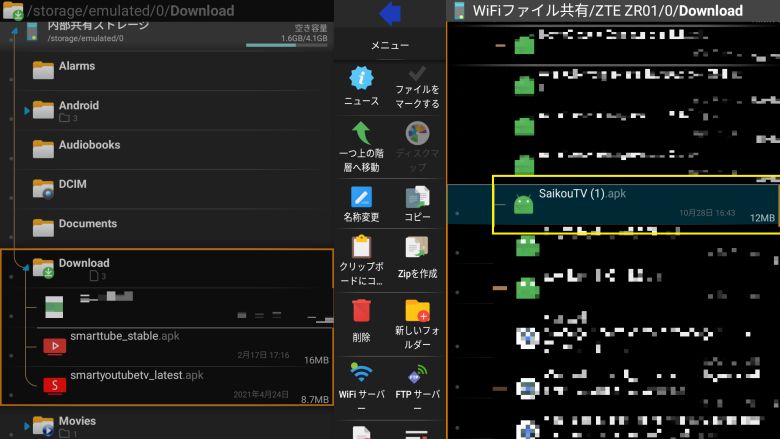780x439 pixels.
Task: Open the Audiobooks folder
Action: click(x=167, y=149)
